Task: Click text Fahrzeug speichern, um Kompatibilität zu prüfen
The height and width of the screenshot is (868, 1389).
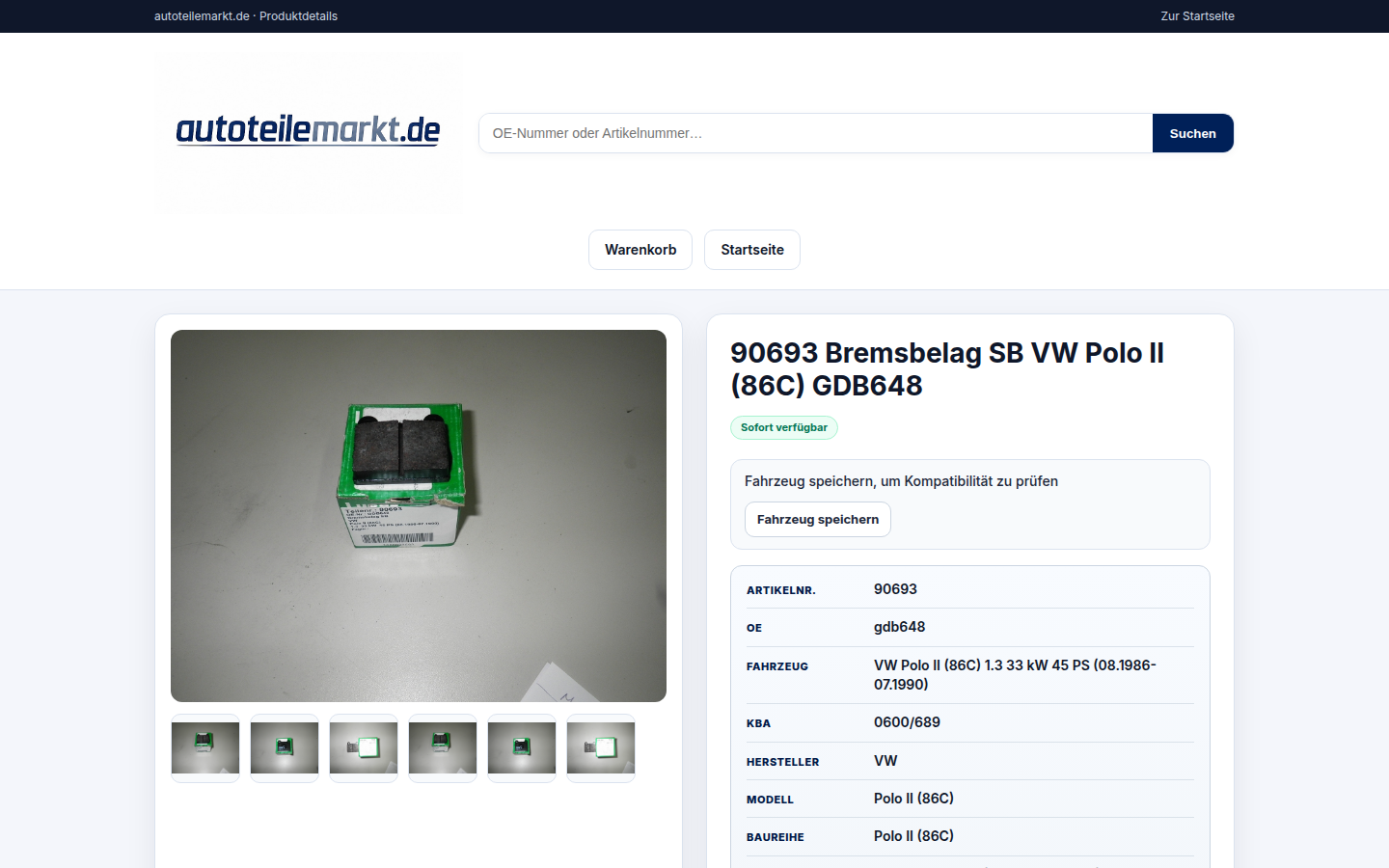Action: pyautogui.click(x=901, y=481)
